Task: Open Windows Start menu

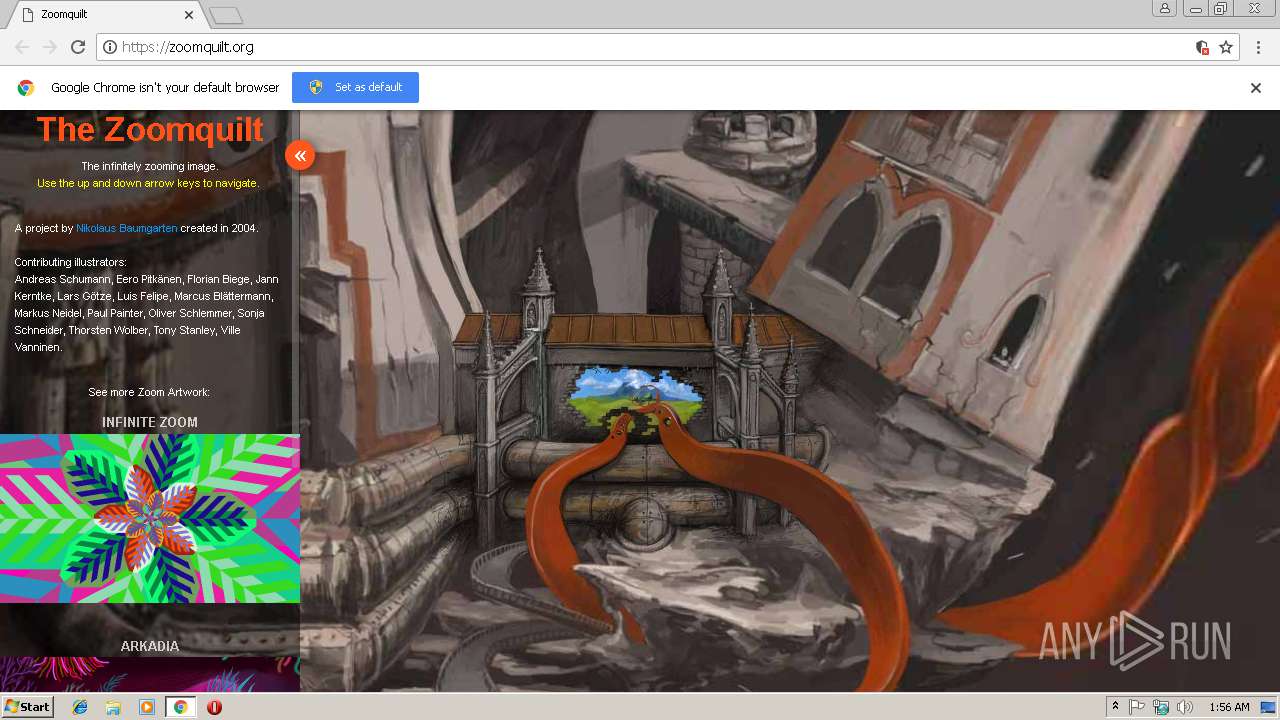Action: (27, 706)
